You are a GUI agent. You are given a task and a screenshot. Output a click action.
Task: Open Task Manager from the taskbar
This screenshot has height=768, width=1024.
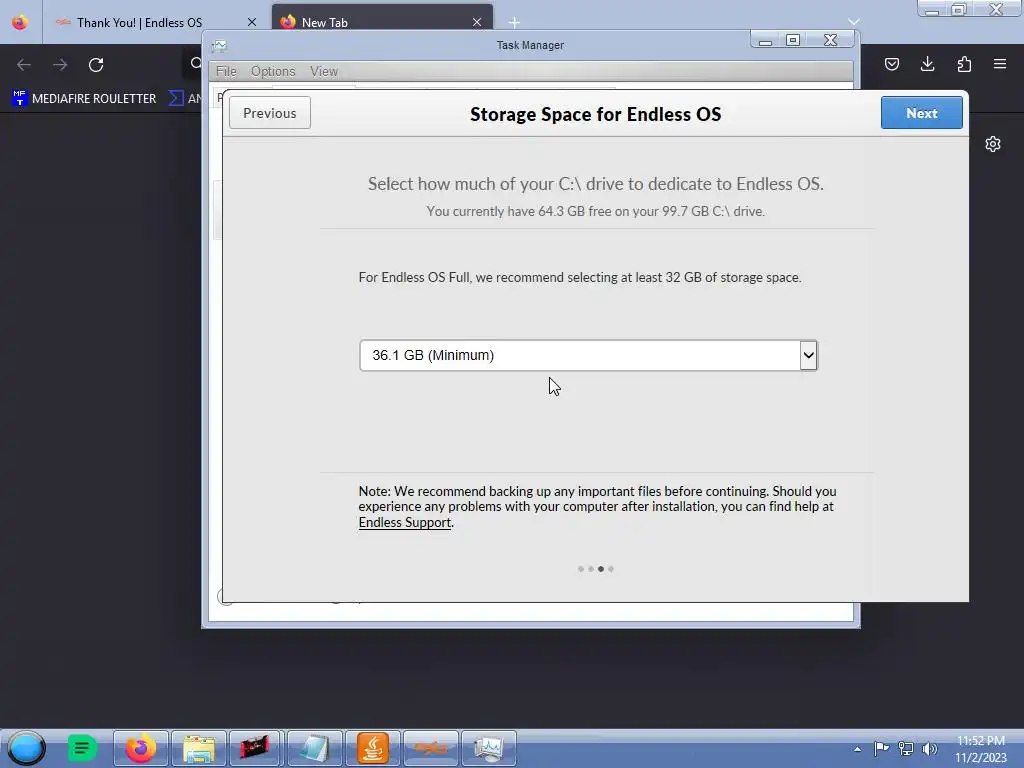pyautogui.click(x=488, y=748)
